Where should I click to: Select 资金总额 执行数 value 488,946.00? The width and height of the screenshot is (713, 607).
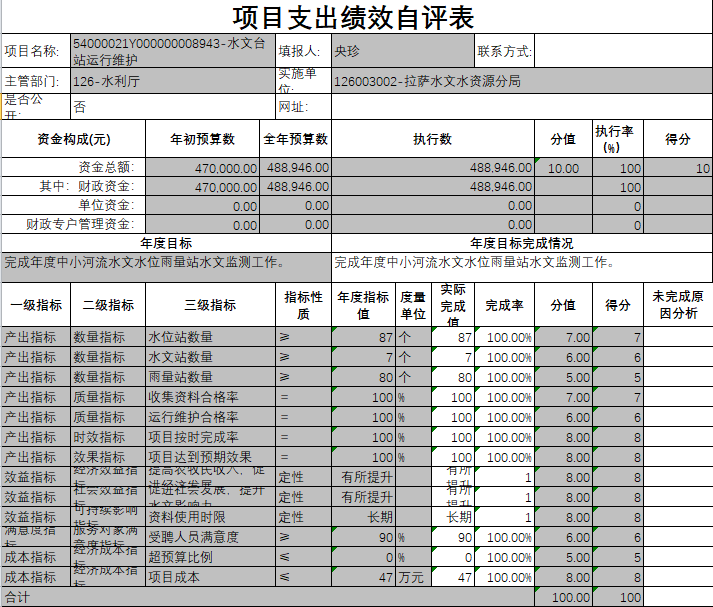[433, 168]
